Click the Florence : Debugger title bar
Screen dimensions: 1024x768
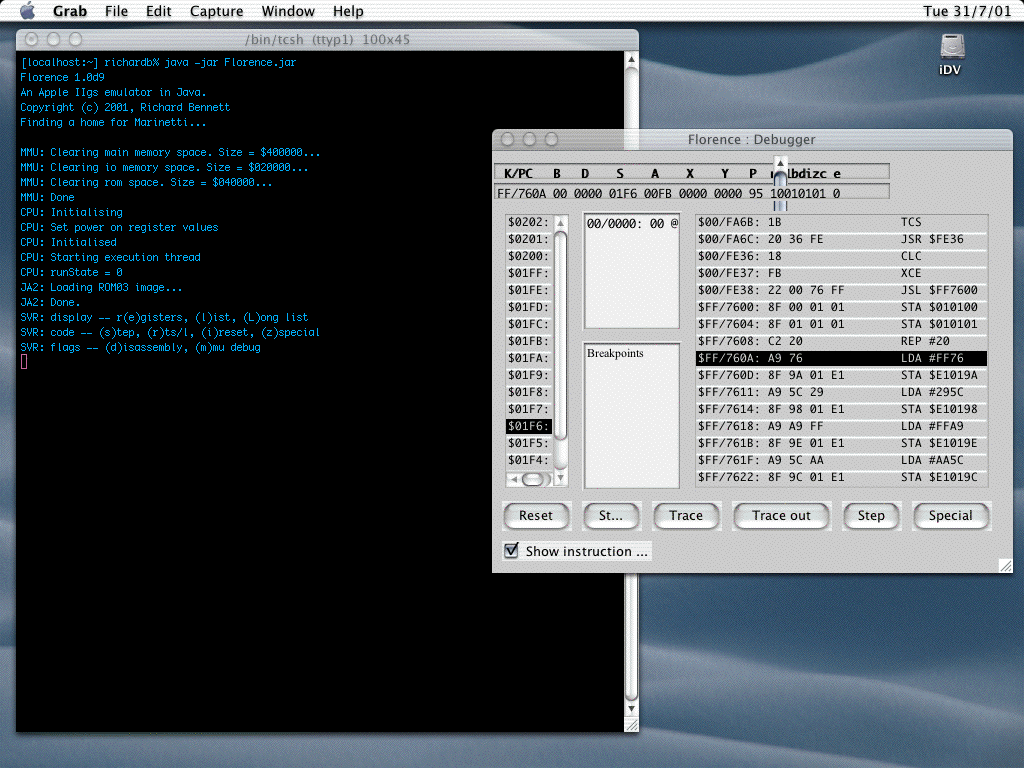click(x=752, y=139)
